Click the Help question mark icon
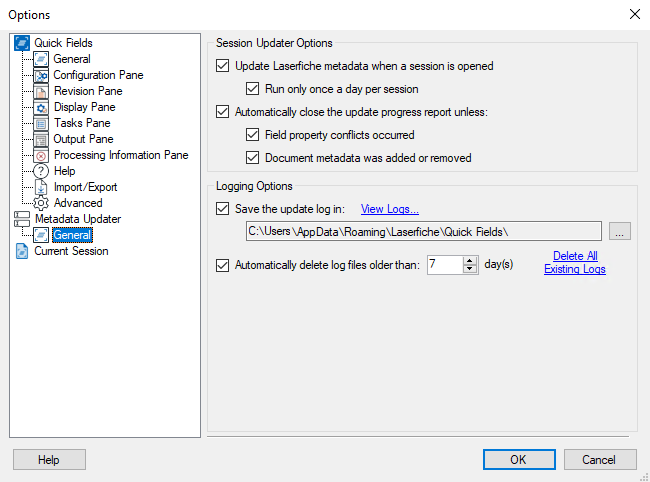Image resolution: width=650 pixels, height=482 pixels. (41, 171)
